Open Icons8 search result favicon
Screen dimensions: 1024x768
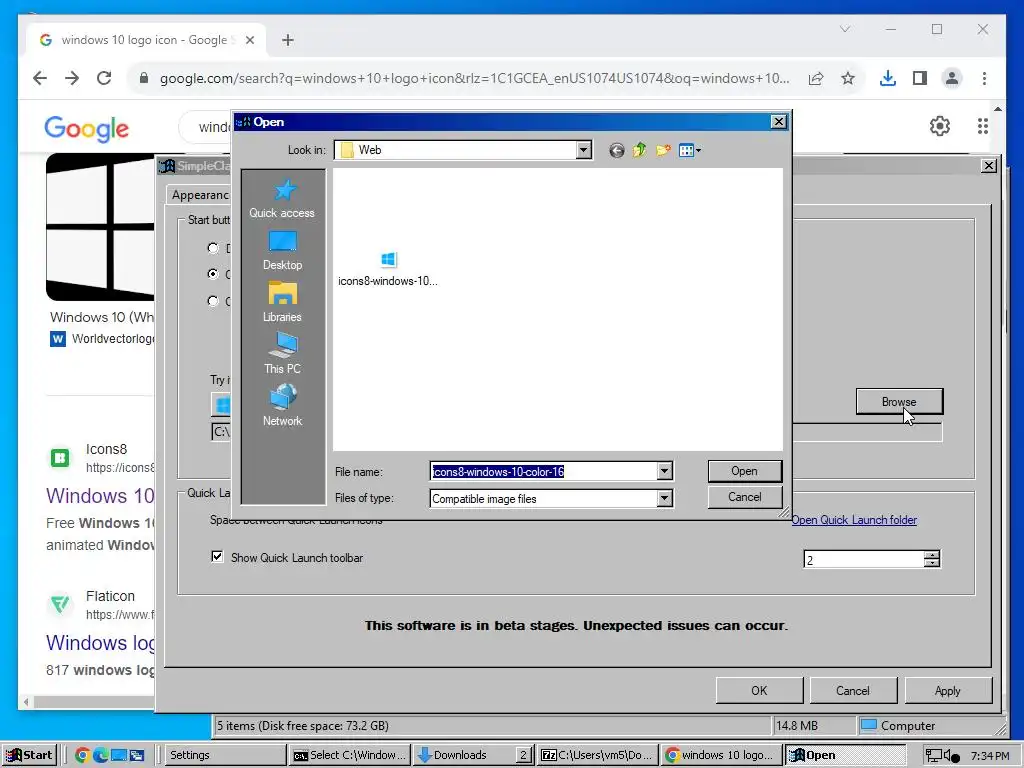pyautogui.click(x=60, y=458)
